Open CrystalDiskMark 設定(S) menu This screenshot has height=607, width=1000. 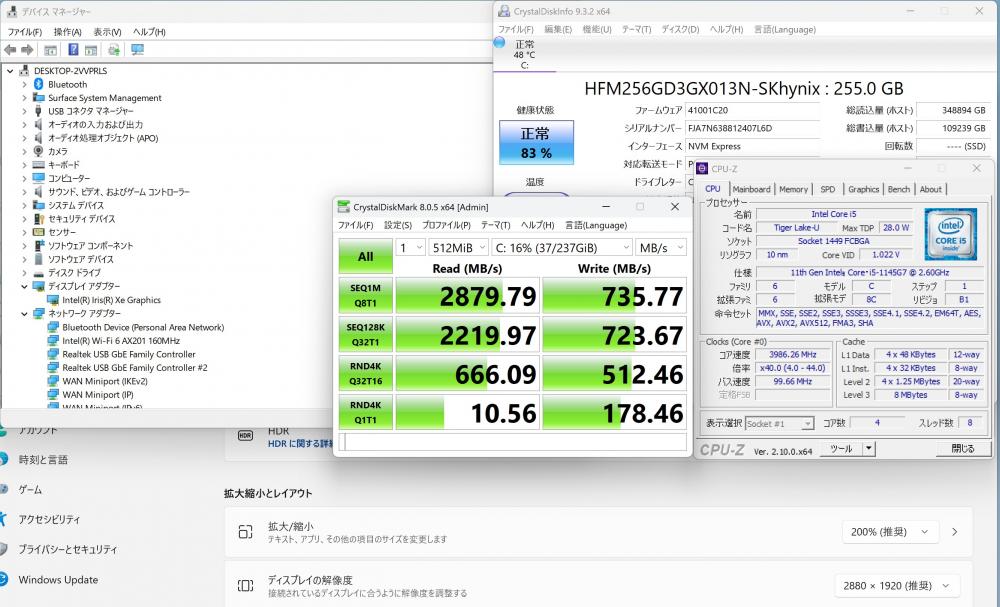click(x=397, y=225)
